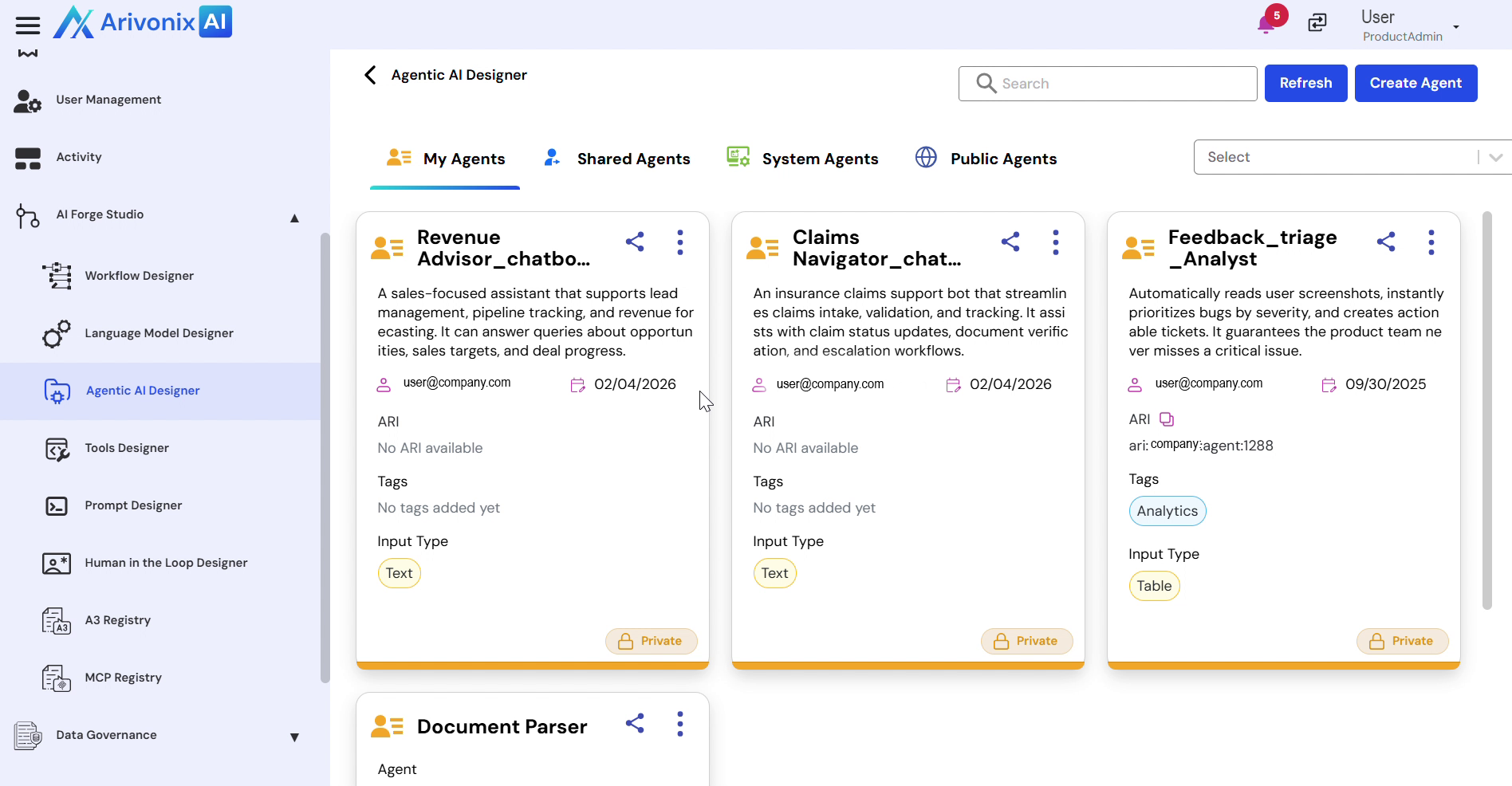Go back using the left arrow
The width and height of the screenshot is (1512, 786).
click(x=370, y=75)
